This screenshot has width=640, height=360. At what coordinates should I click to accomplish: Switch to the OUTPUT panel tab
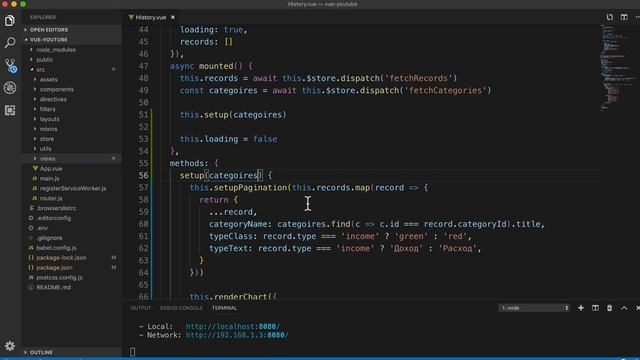141,308
